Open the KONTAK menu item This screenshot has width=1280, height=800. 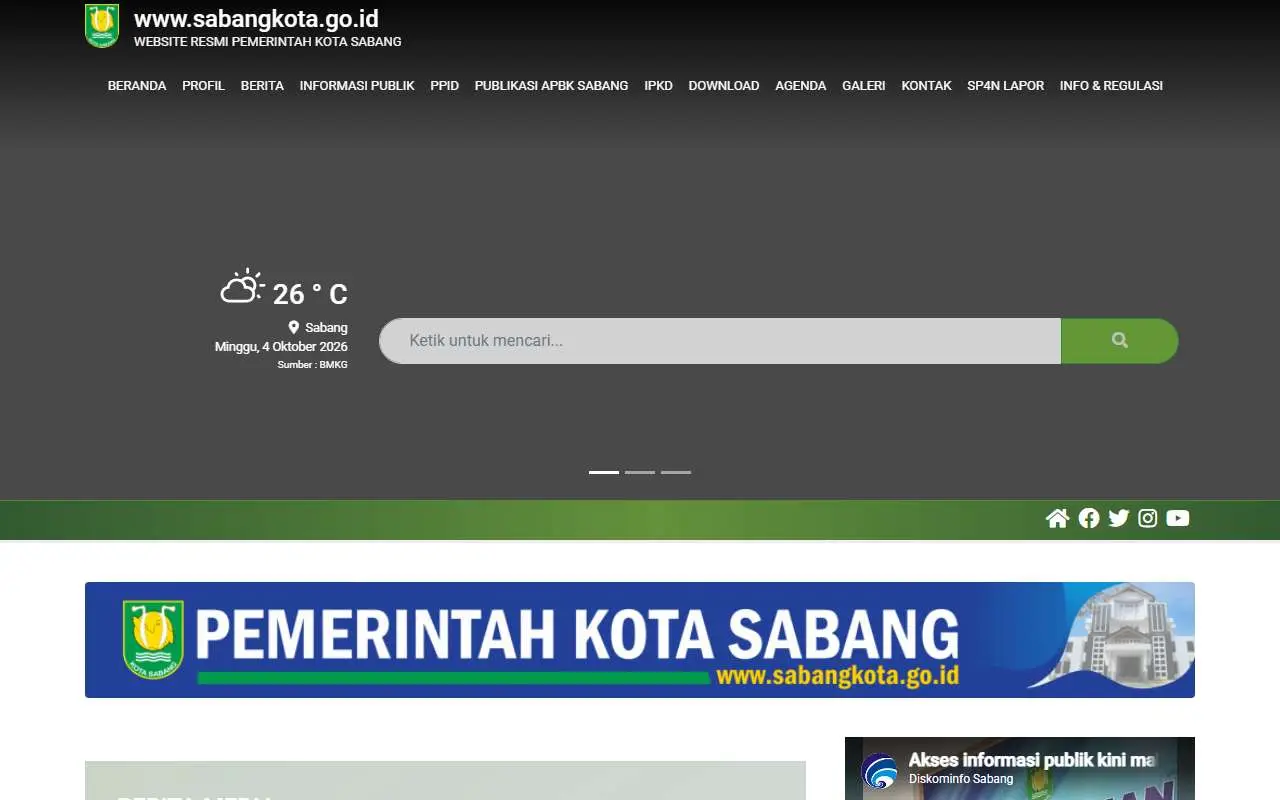927,86
